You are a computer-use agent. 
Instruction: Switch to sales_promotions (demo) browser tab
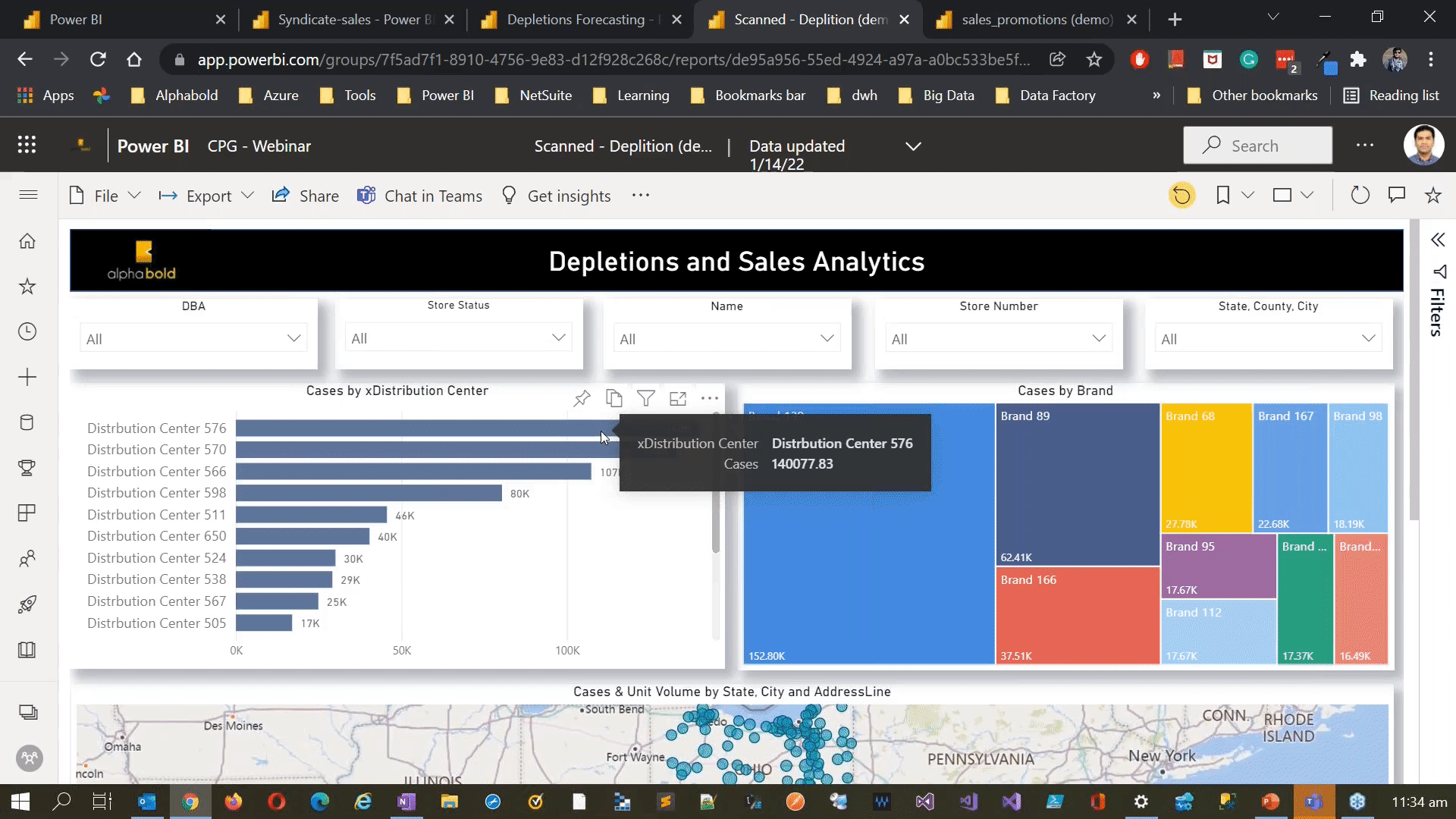pyautogui.click(x=1037, y=20)
